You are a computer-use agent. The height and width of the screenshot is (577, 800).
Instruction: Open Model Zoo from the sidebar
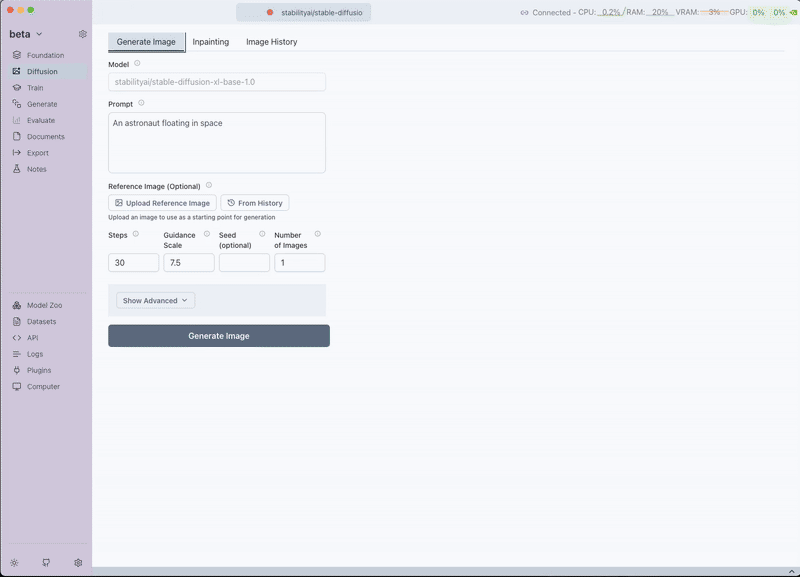(44, 305)
